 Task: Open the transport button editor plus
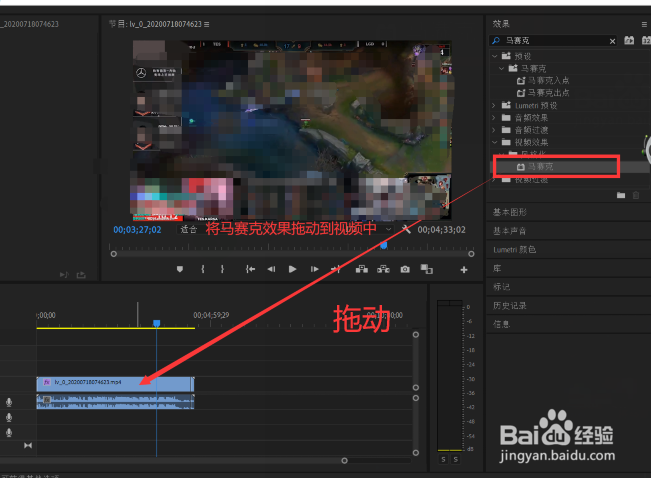click(x=464, y=270)
